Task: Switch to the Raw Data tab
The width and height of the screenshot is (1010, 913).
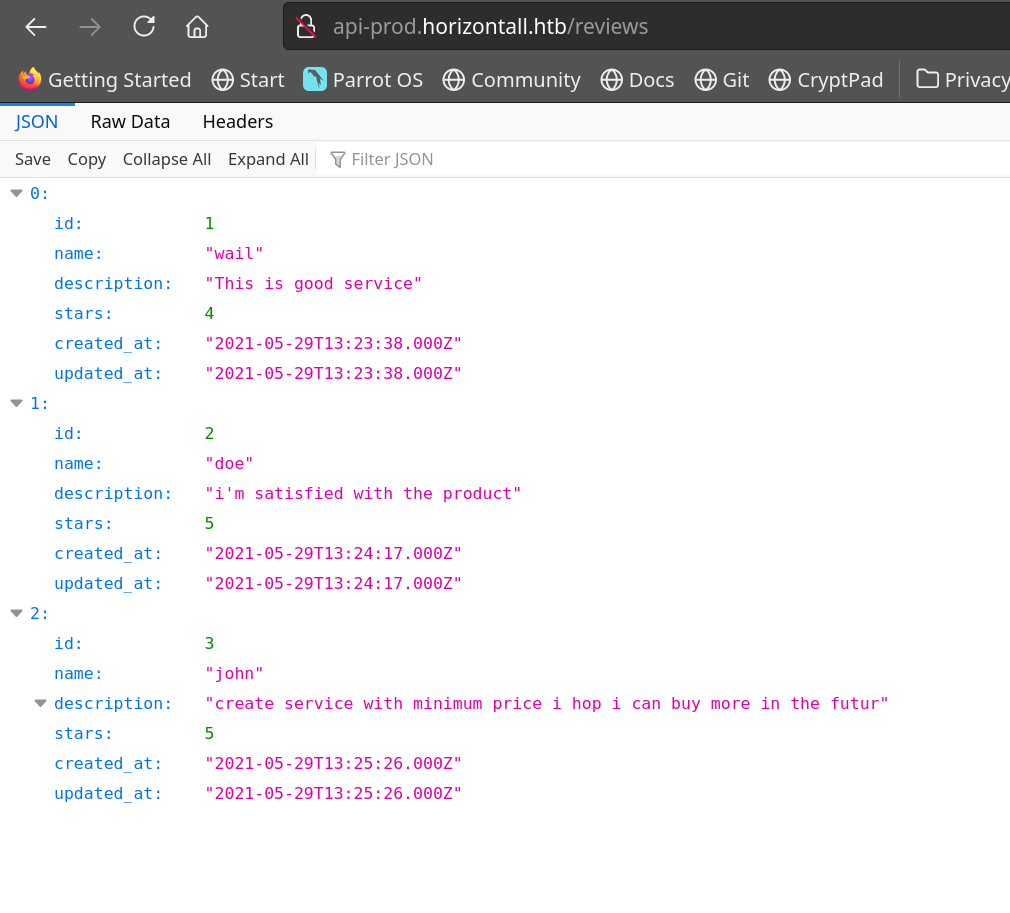Action: point(130,122)
